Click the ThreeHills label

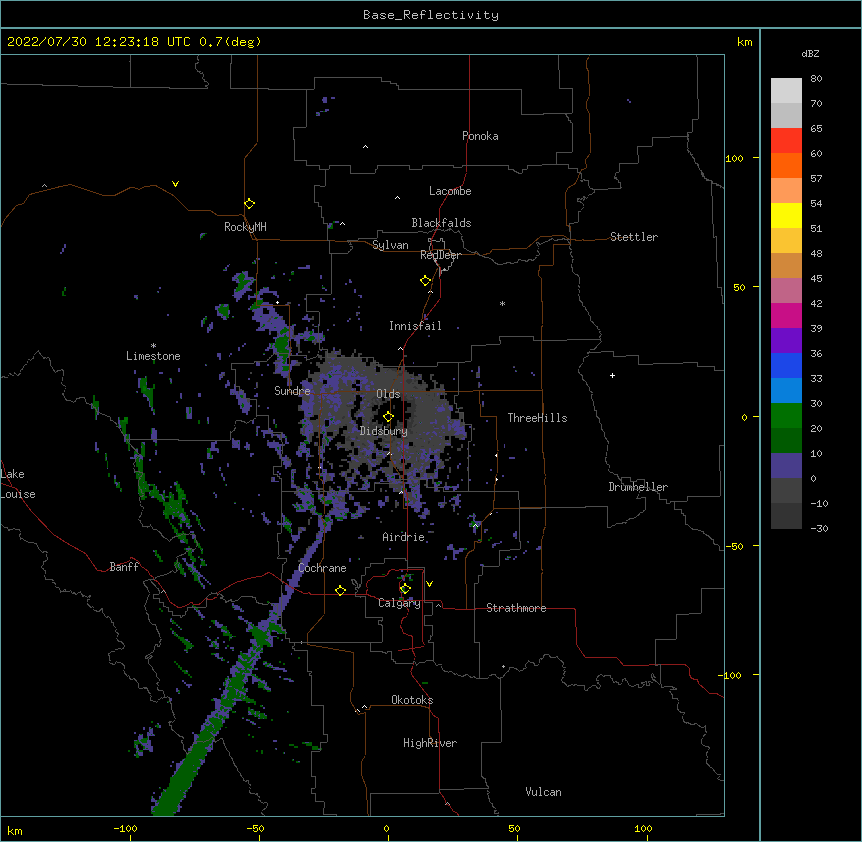click(x=537, y=418)
